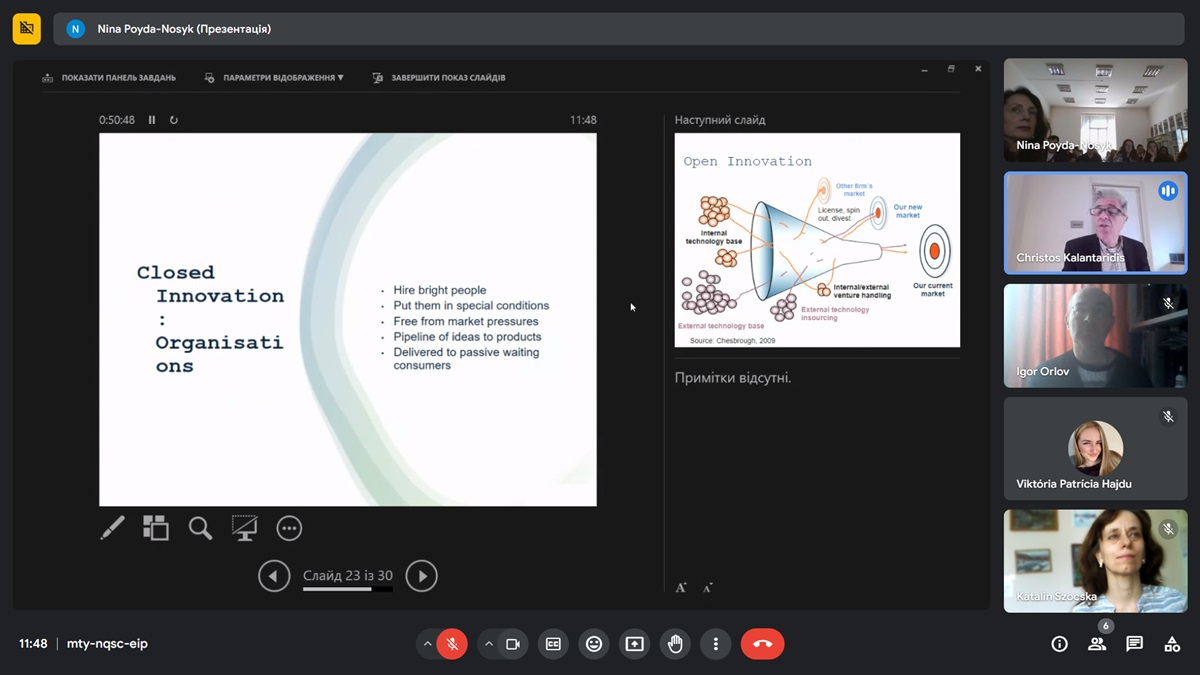Unmute the microphone

pyautogui.click(x=452, y=644)
